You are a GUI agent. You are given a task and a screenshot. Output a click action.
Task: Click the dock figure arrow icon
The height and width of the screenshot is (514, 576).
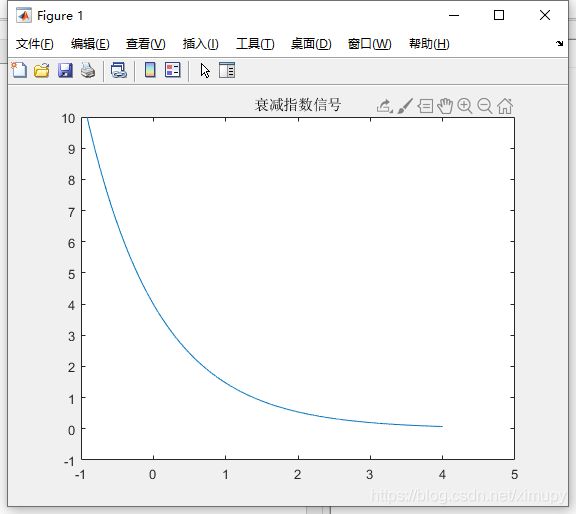pyautogui.click(x=559, y=44)
